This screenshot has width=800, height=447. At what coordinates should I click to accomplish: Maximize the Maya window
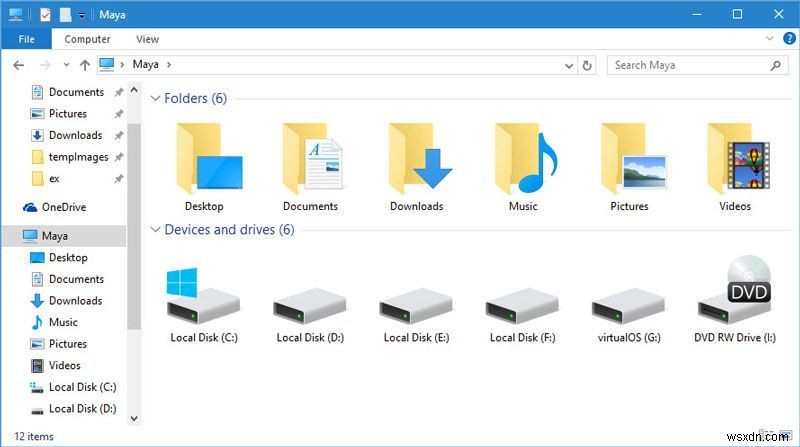tap(737, 14)
